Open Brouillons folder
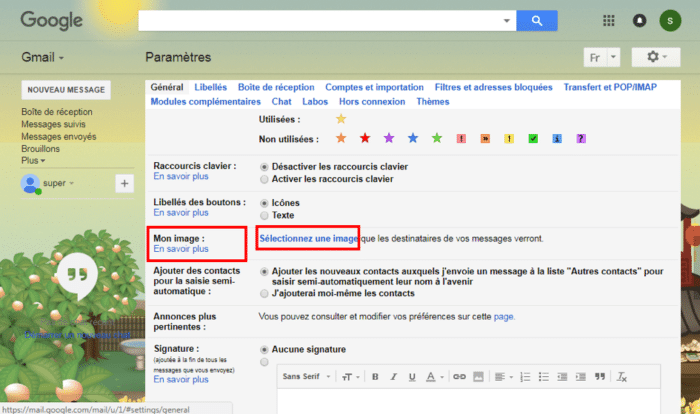This screenshot has width=700, height=414. point(40,148)
